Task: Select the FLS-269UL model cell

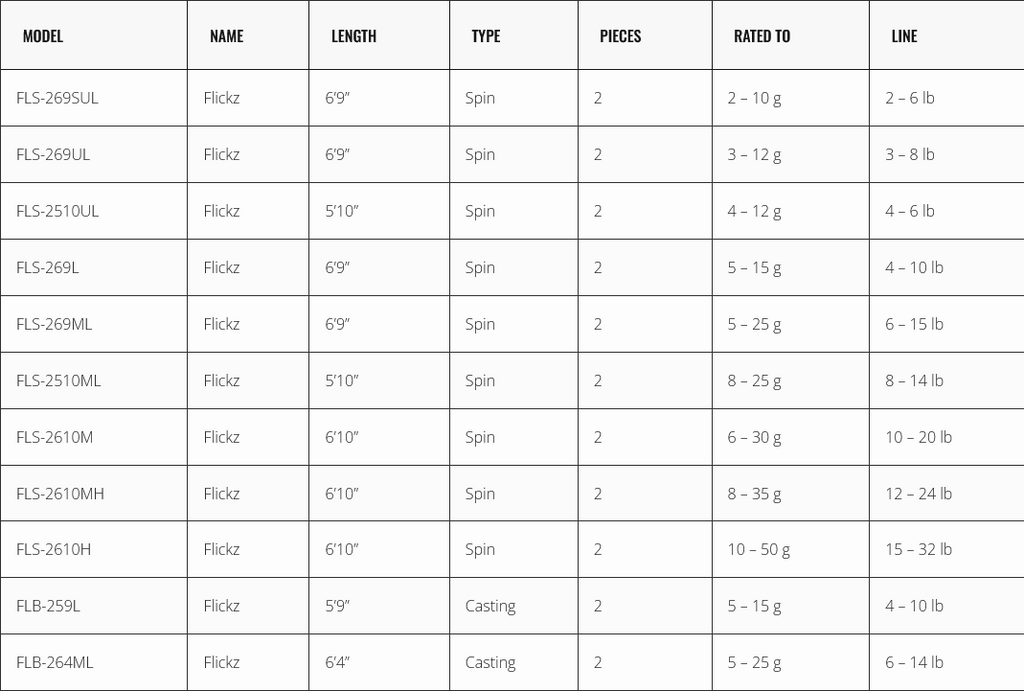Action: point(53,154)
